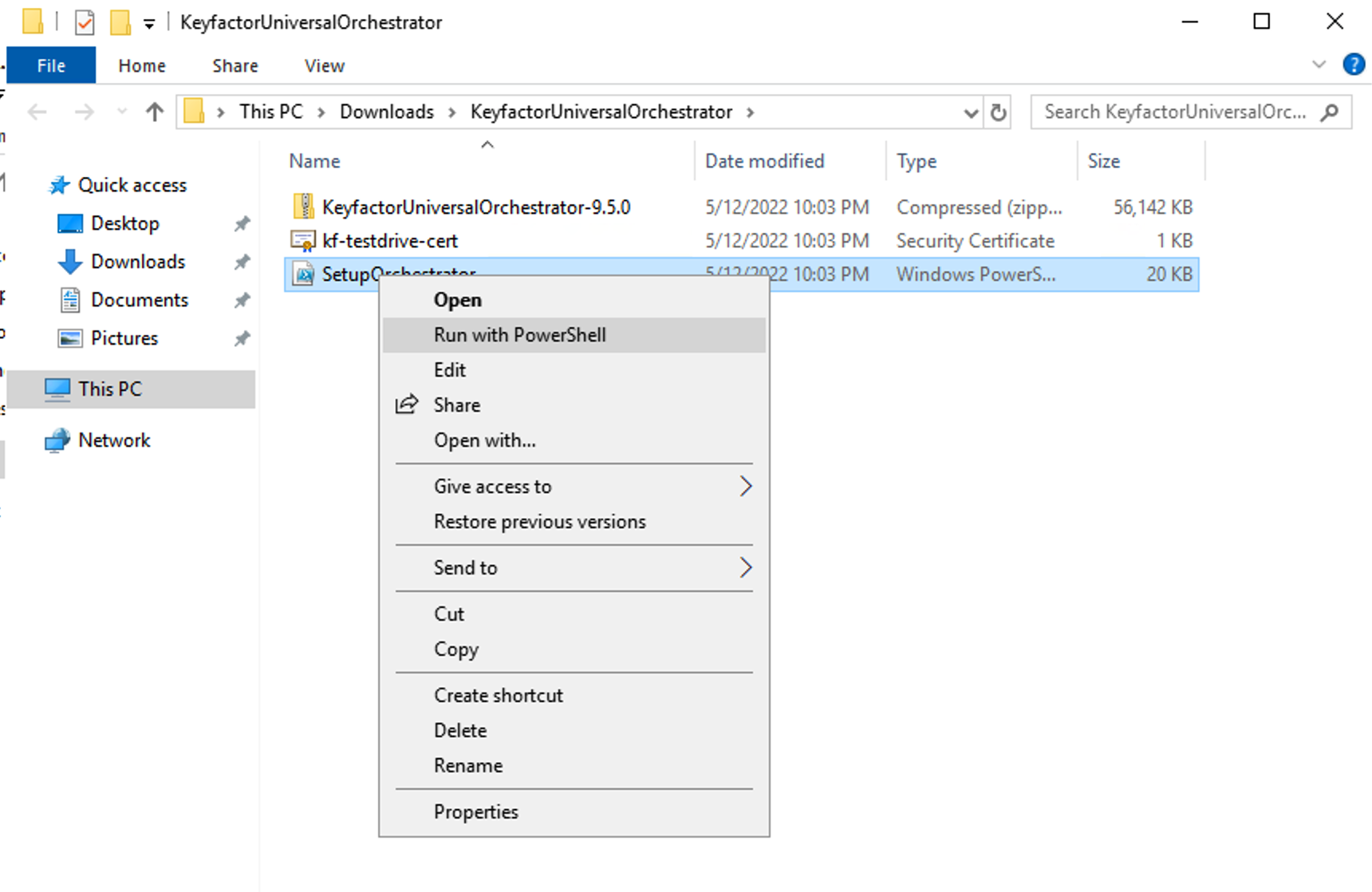This screenshot has width=1372, height=892.
Task: Click the Help question mark icon
Action: click(1353, 65)
